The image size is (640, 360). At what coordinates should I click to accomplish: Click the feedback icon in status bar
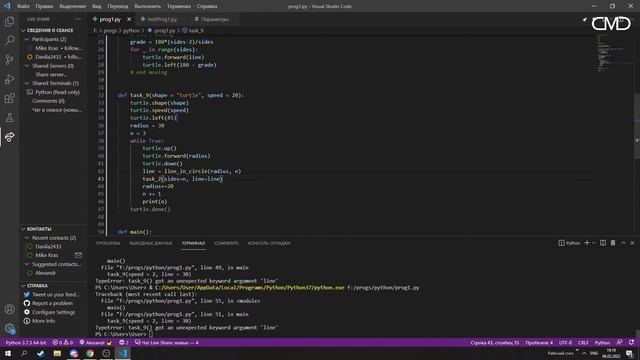pos(620,342)
